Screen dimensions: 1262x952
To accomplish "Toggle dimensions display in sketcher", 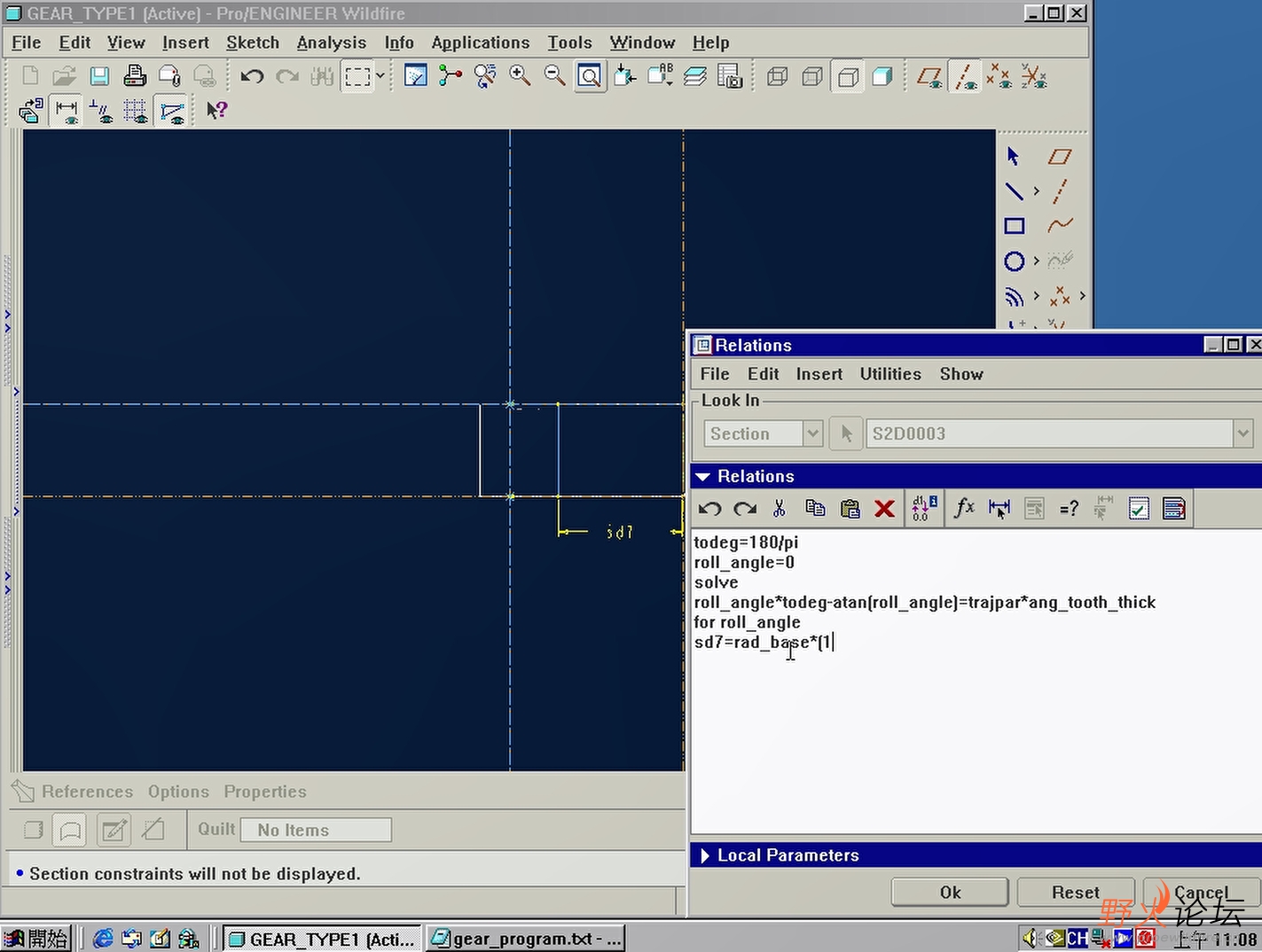I will pos(67,110).
